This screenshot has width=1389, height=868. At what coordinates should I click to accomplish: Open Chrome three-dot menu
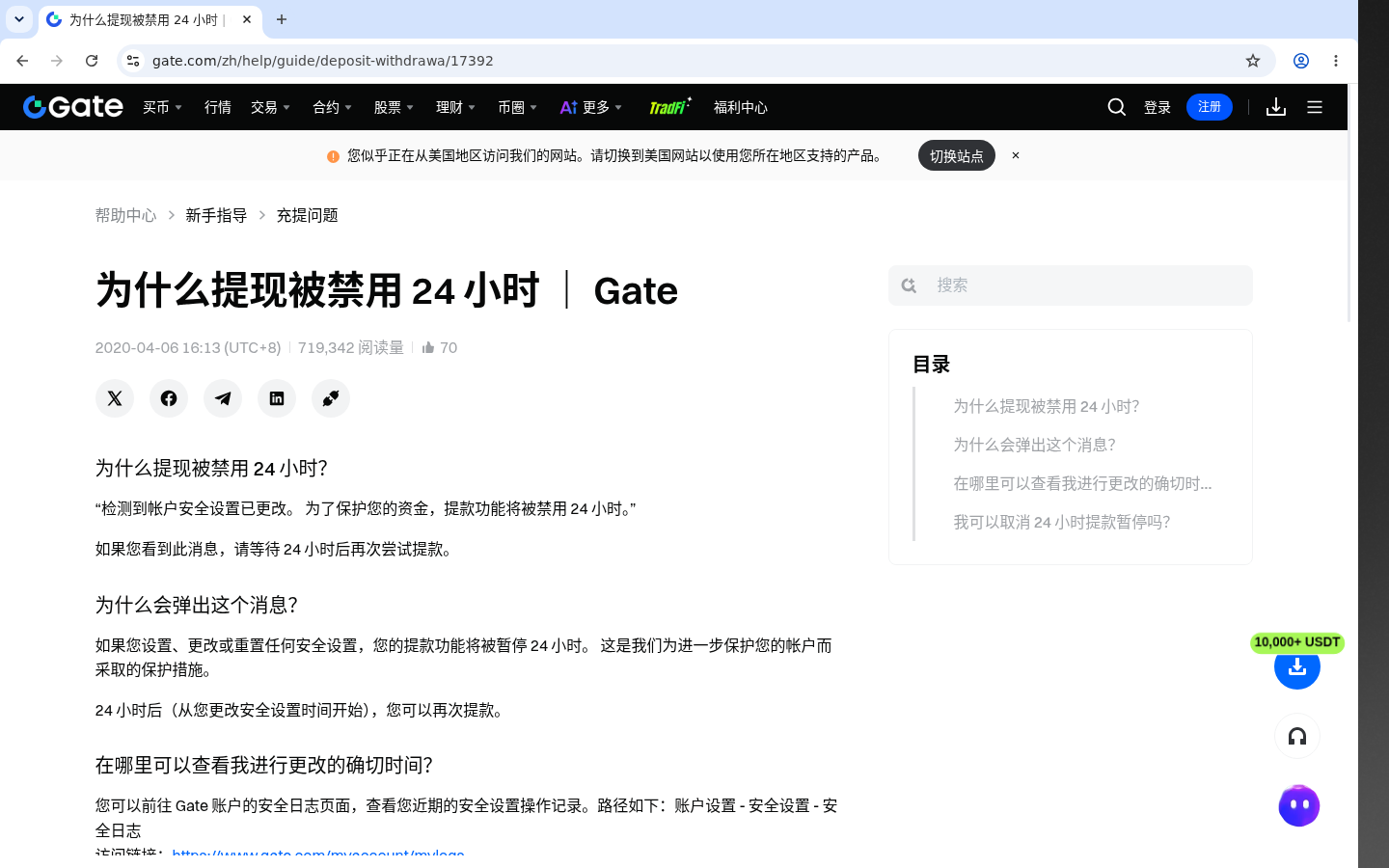coord(1336,61)
